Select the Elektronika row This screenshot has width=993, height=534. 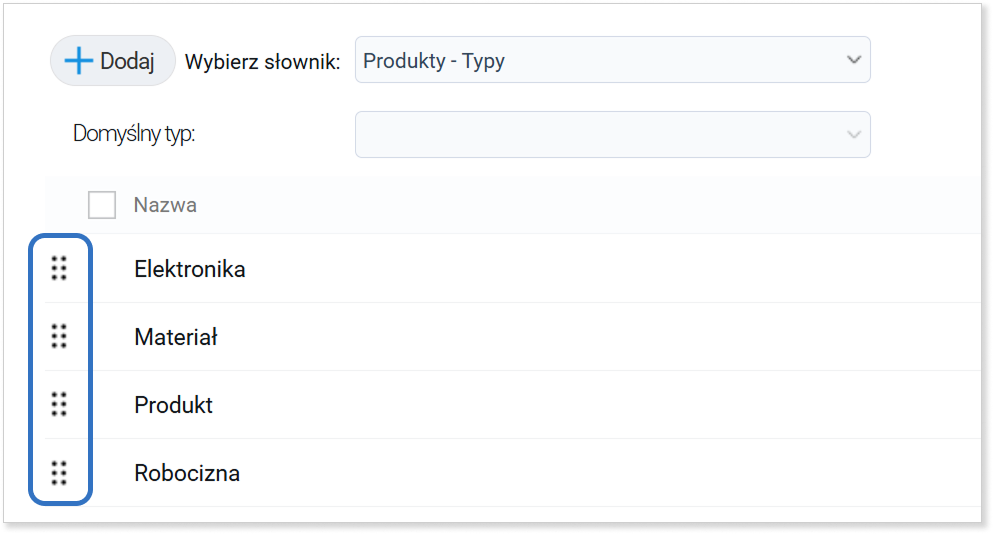pos(513,269)
